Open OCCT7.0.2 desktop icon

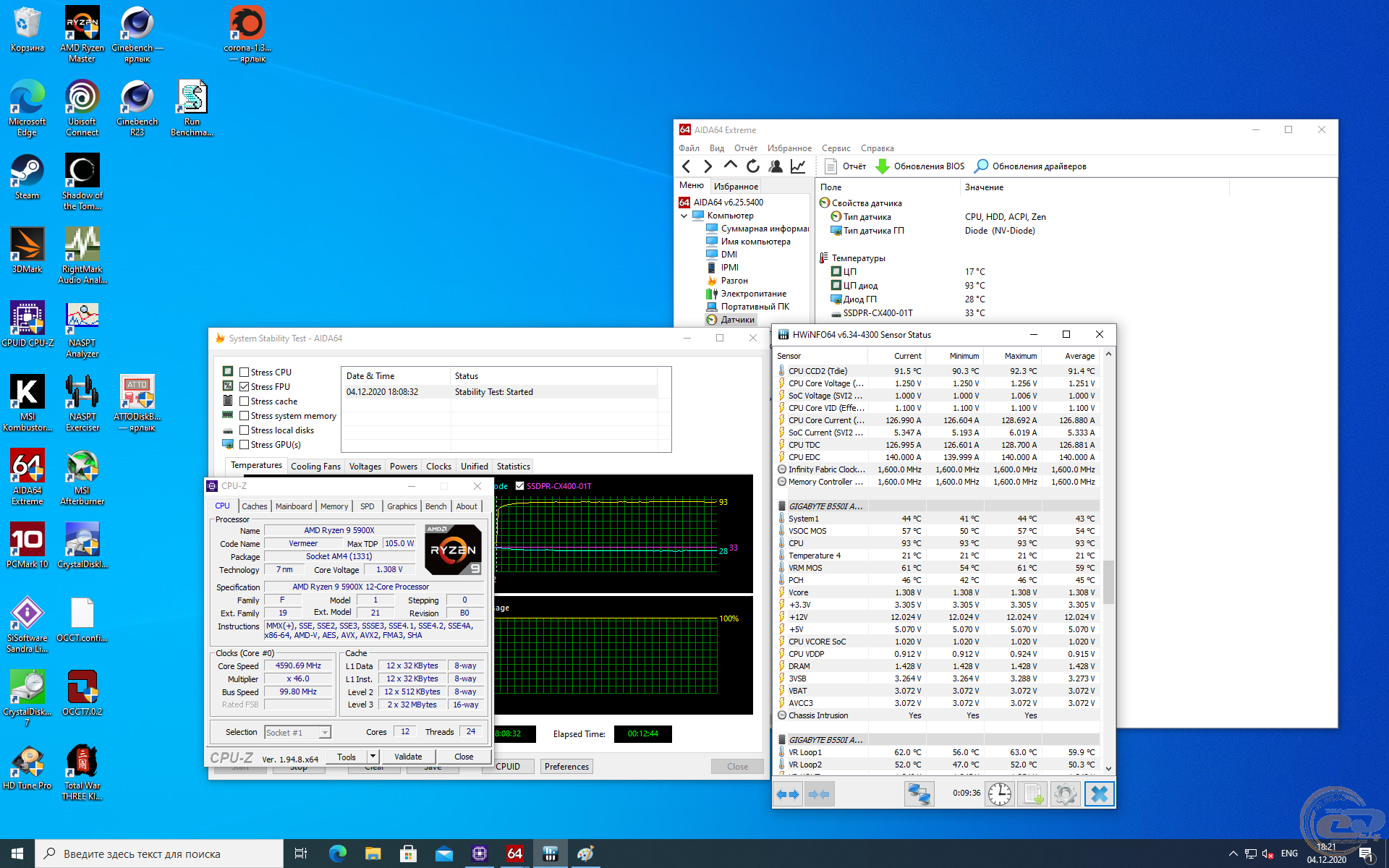(x=82, y=693)
